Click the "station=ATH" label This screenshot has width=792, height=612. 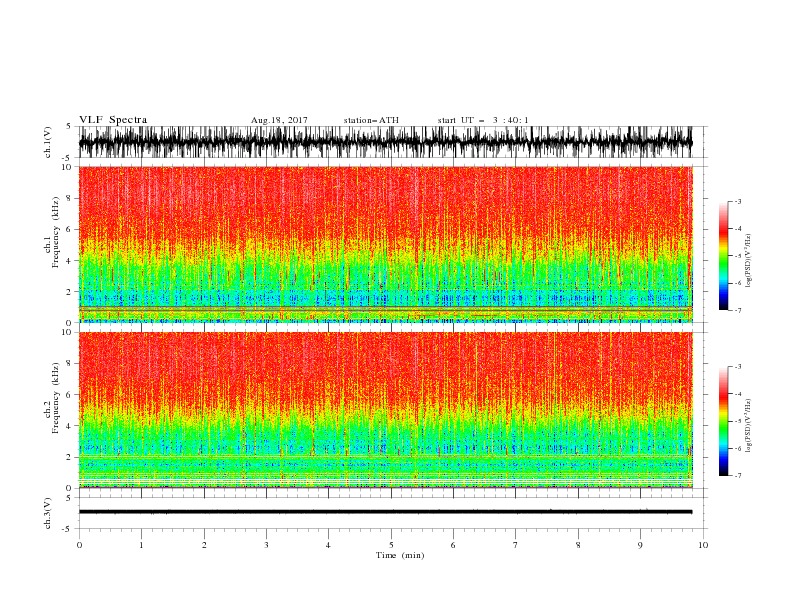pos(371,120)
